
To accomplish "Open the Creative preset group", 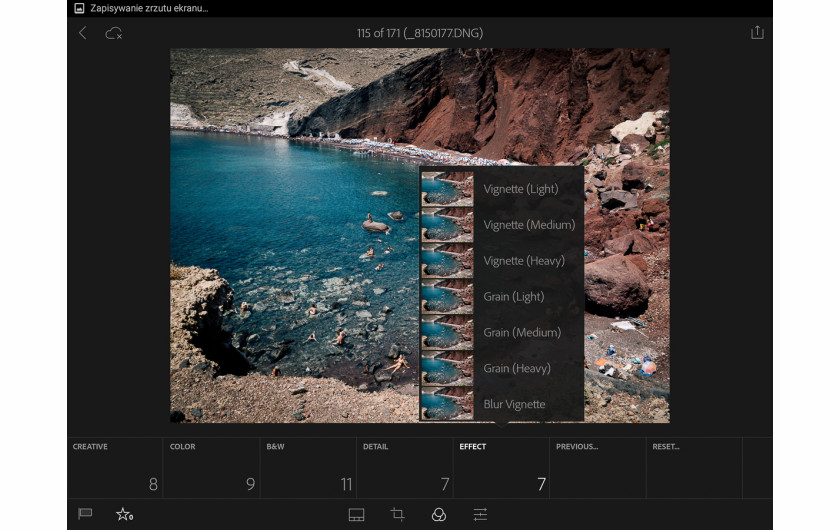I will 115,468.
